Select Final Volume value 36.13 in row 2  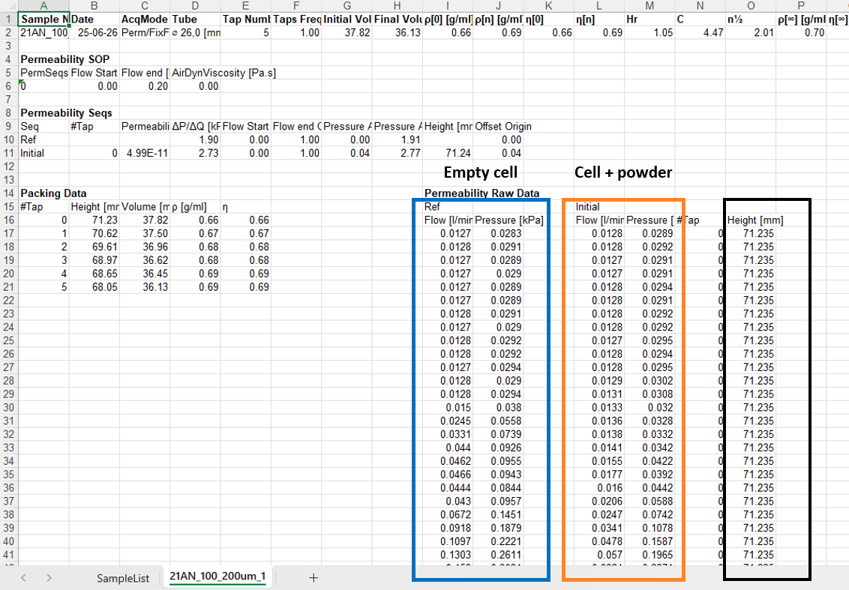pos(397,32)
